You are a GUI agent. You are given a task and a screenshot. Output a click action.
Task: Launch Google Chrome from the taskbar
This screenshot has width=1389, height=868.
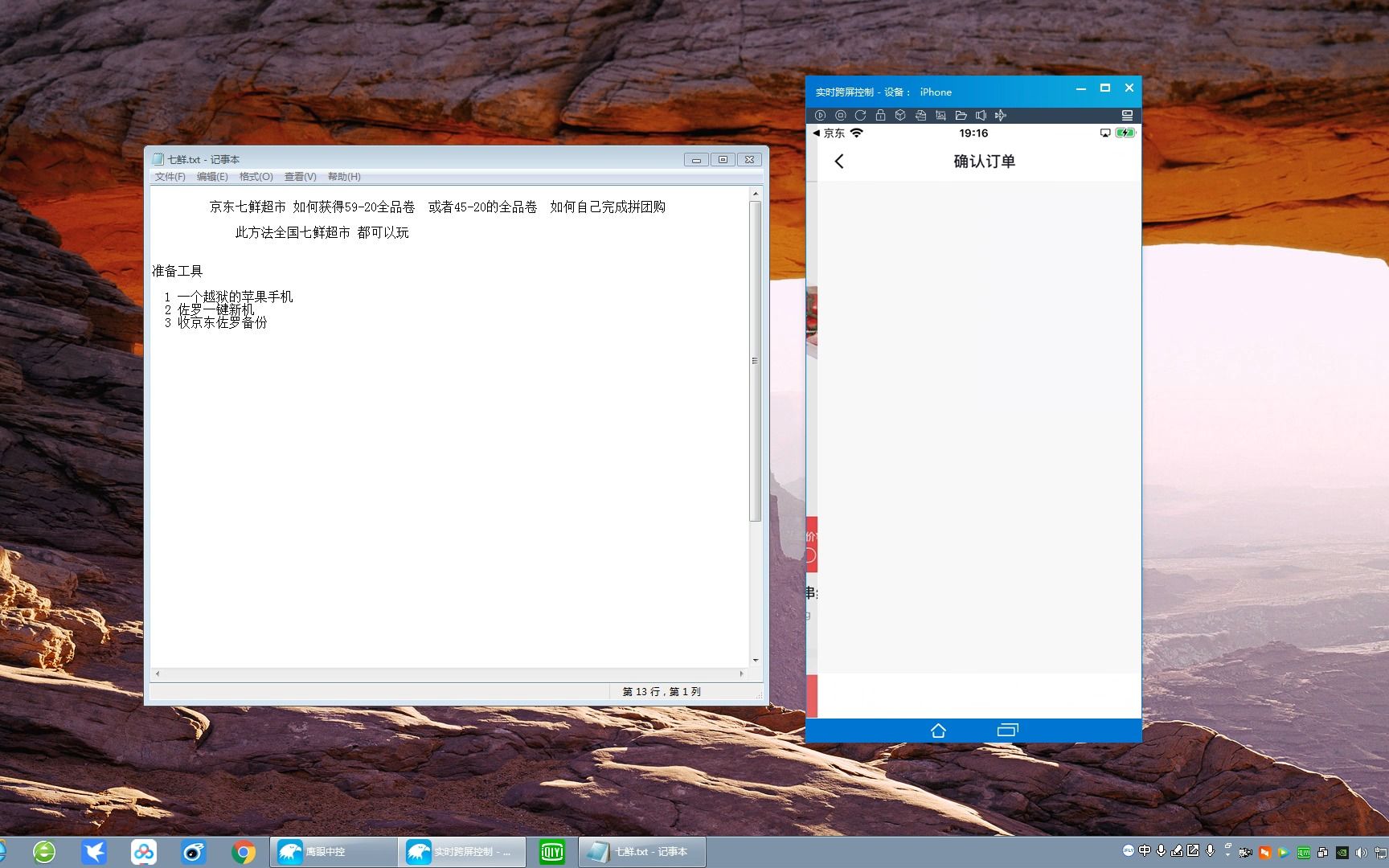coord(244,852)
